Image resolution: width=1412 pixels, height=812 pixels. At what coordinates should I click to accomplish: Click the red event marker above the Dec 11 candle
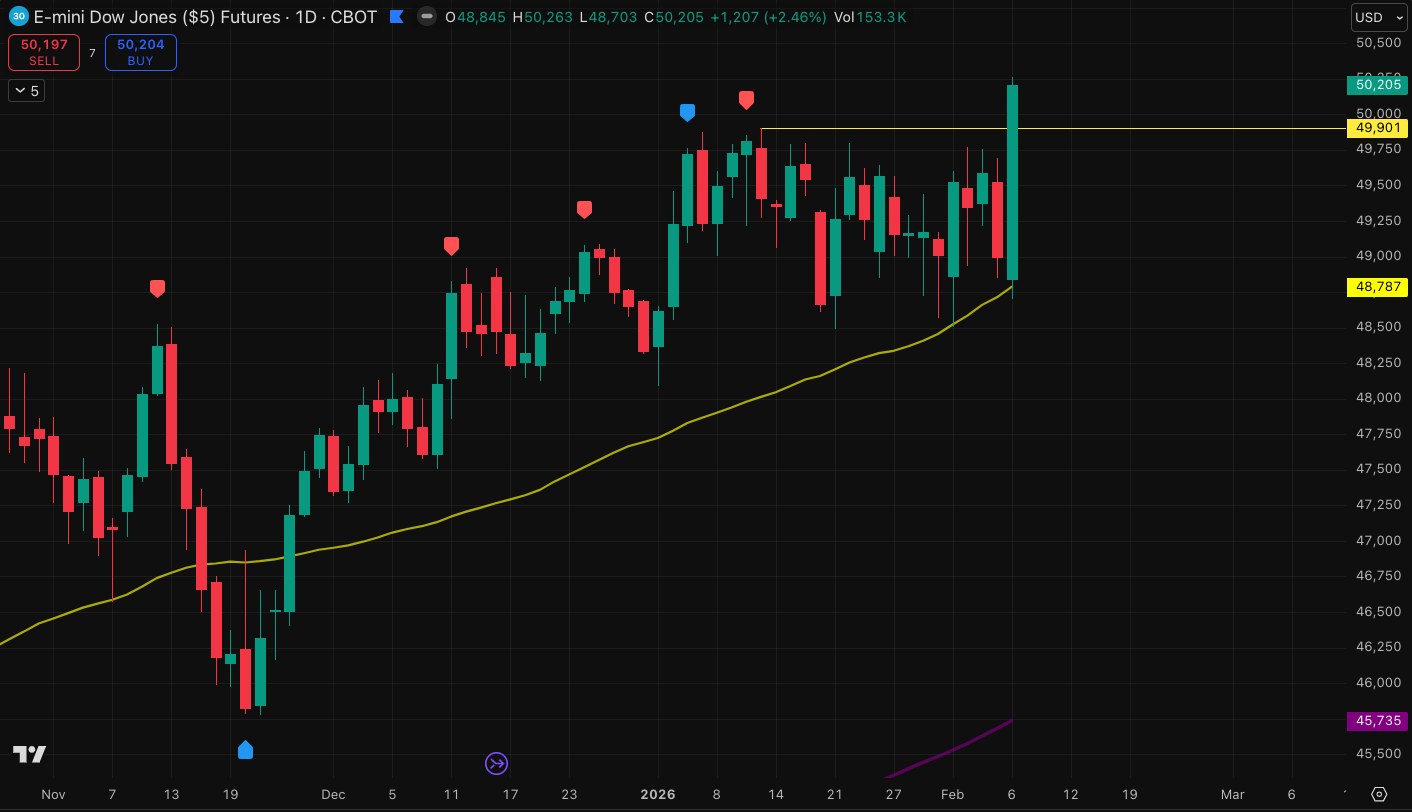(x=451, y=245)
